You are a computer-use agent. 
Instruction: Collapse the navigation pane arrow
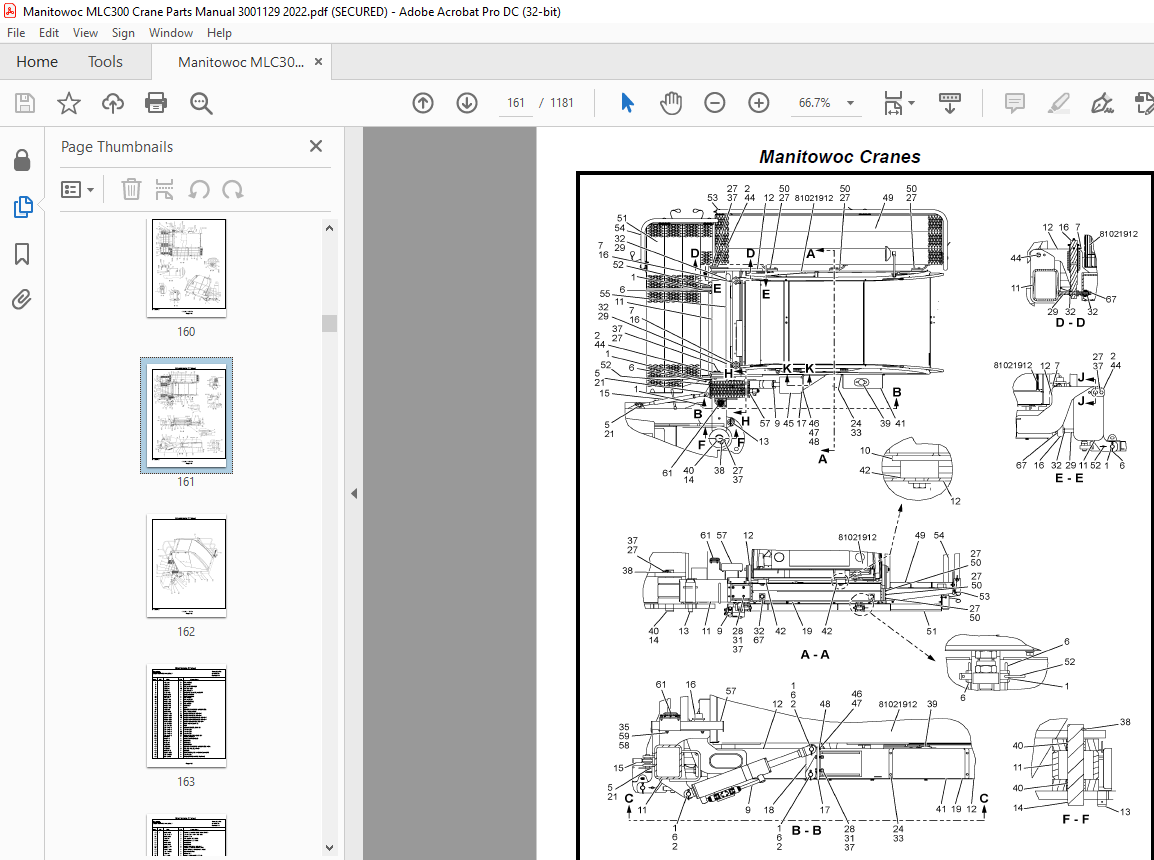[354, 494]
